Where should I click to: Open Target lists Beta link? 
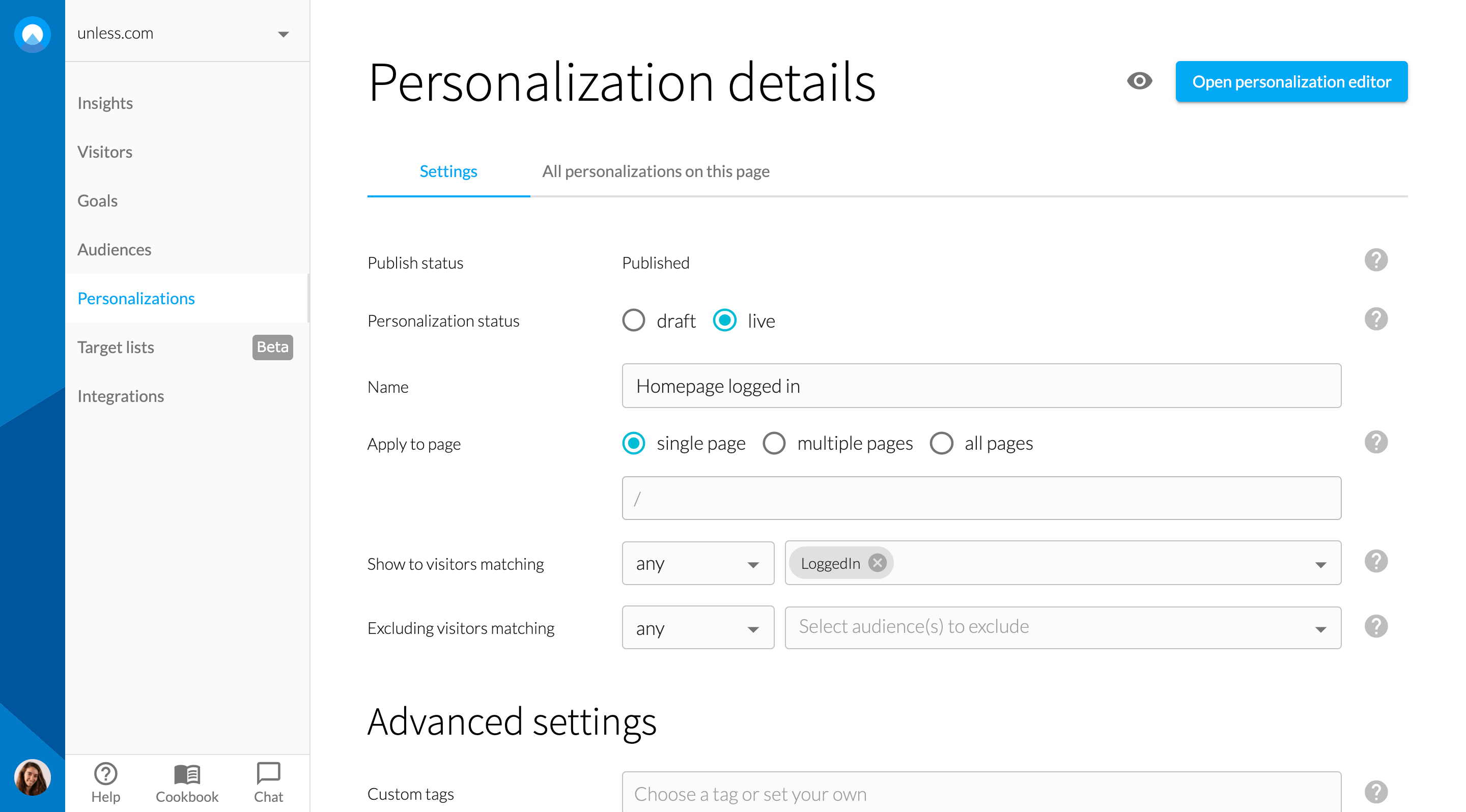116,347
